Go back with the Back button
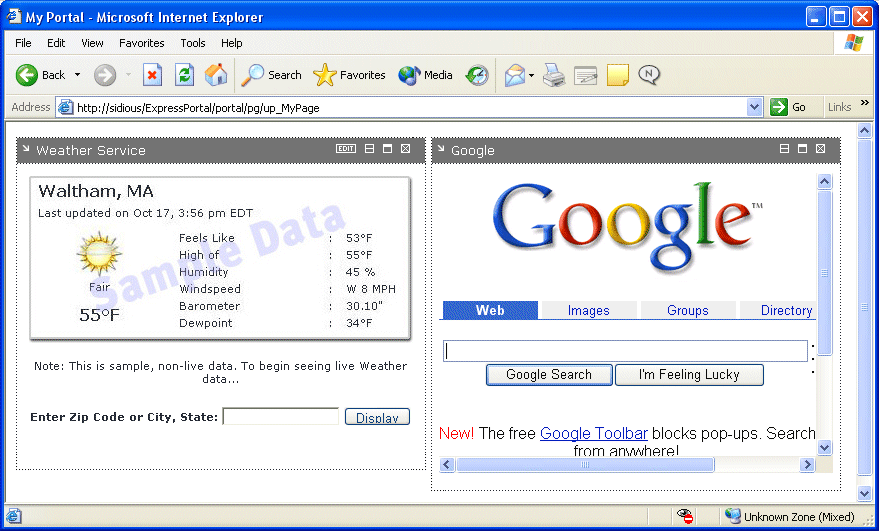Viewport: 879px width, 531px height. [x=40, y=75]
